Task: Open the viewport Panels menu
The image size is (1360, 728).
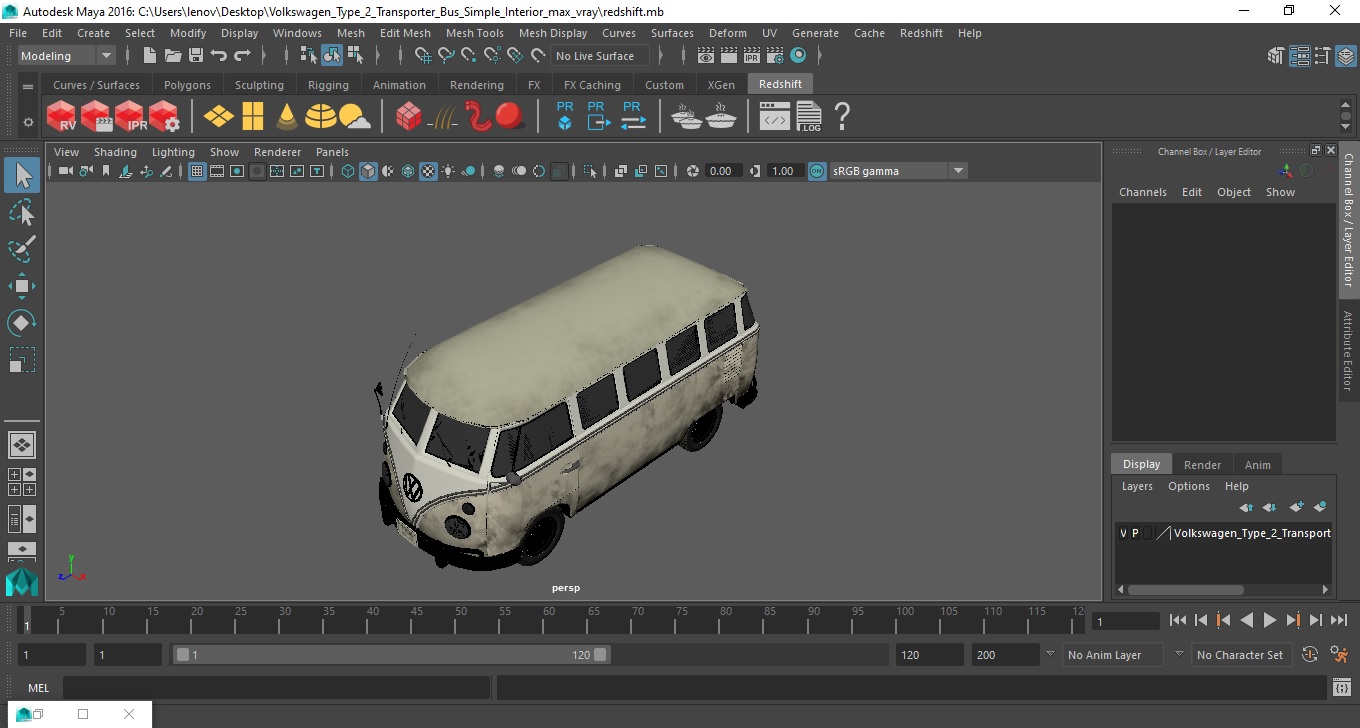Action: [332, 152]
